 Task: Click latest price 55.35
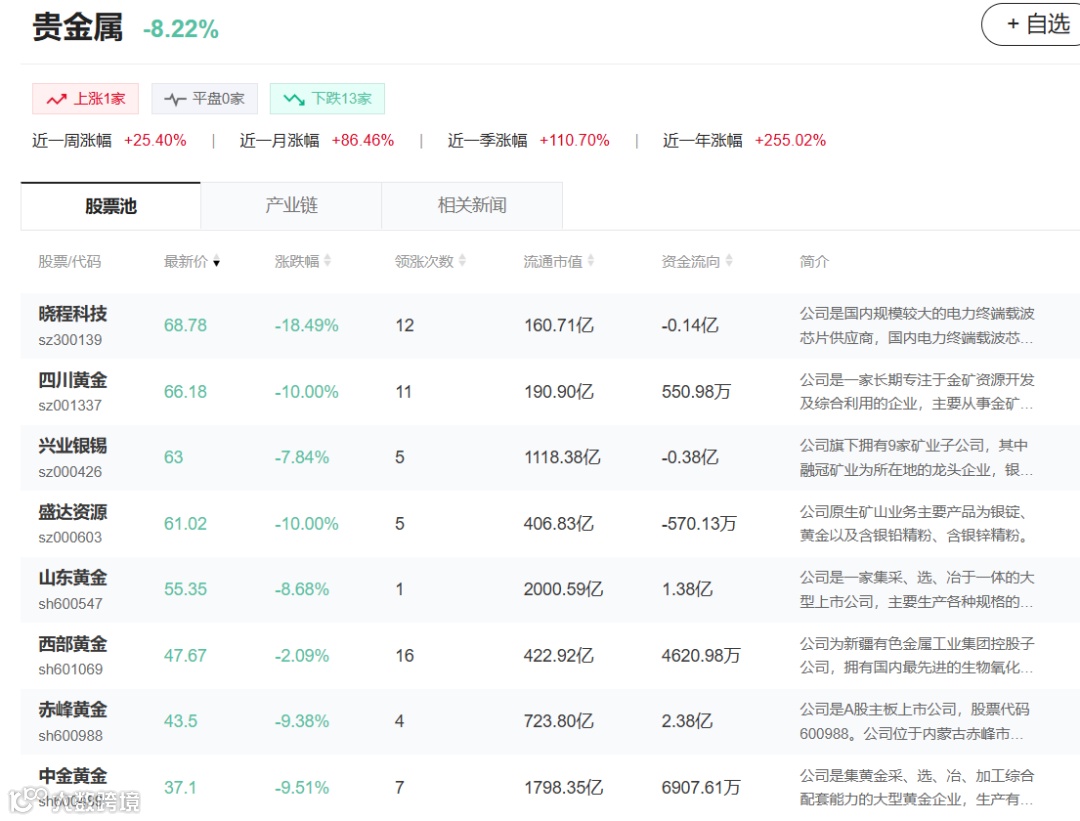tap(185, 589)
